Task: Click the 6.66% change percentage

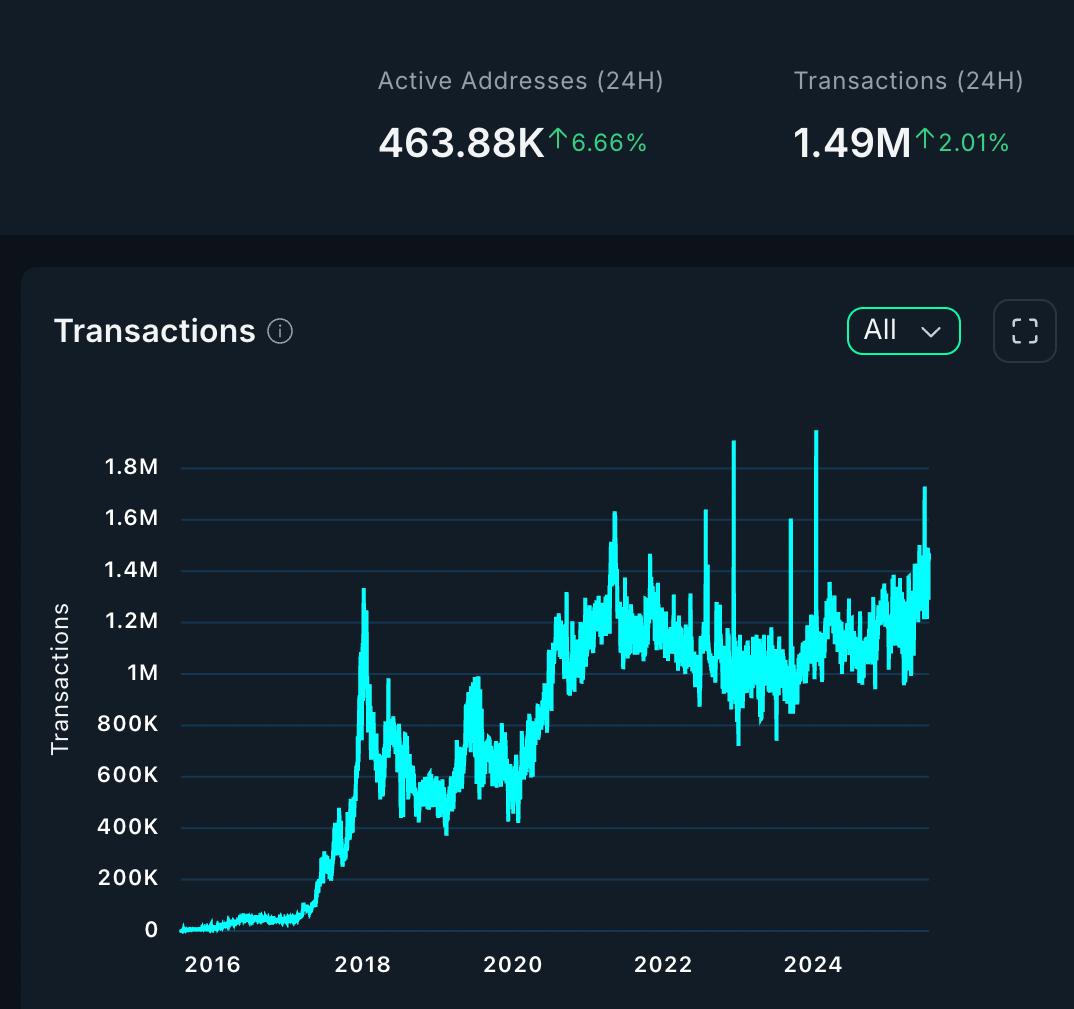Action: click(x=609, y=143)
